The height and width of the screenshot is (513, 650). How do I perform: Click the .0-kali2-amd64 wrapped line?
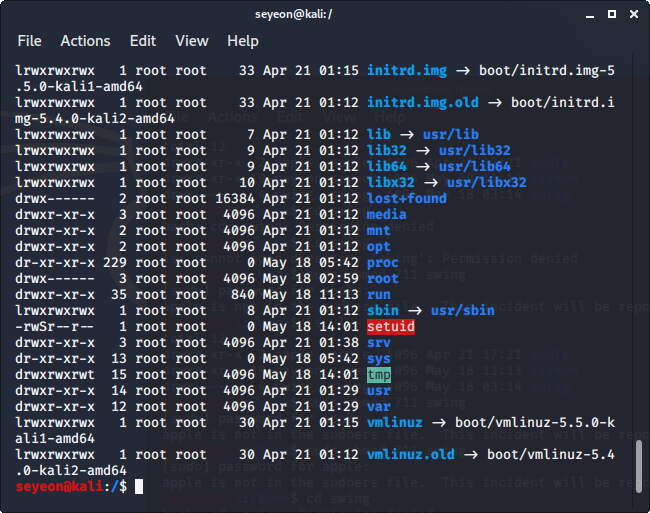tap(71, 471)
